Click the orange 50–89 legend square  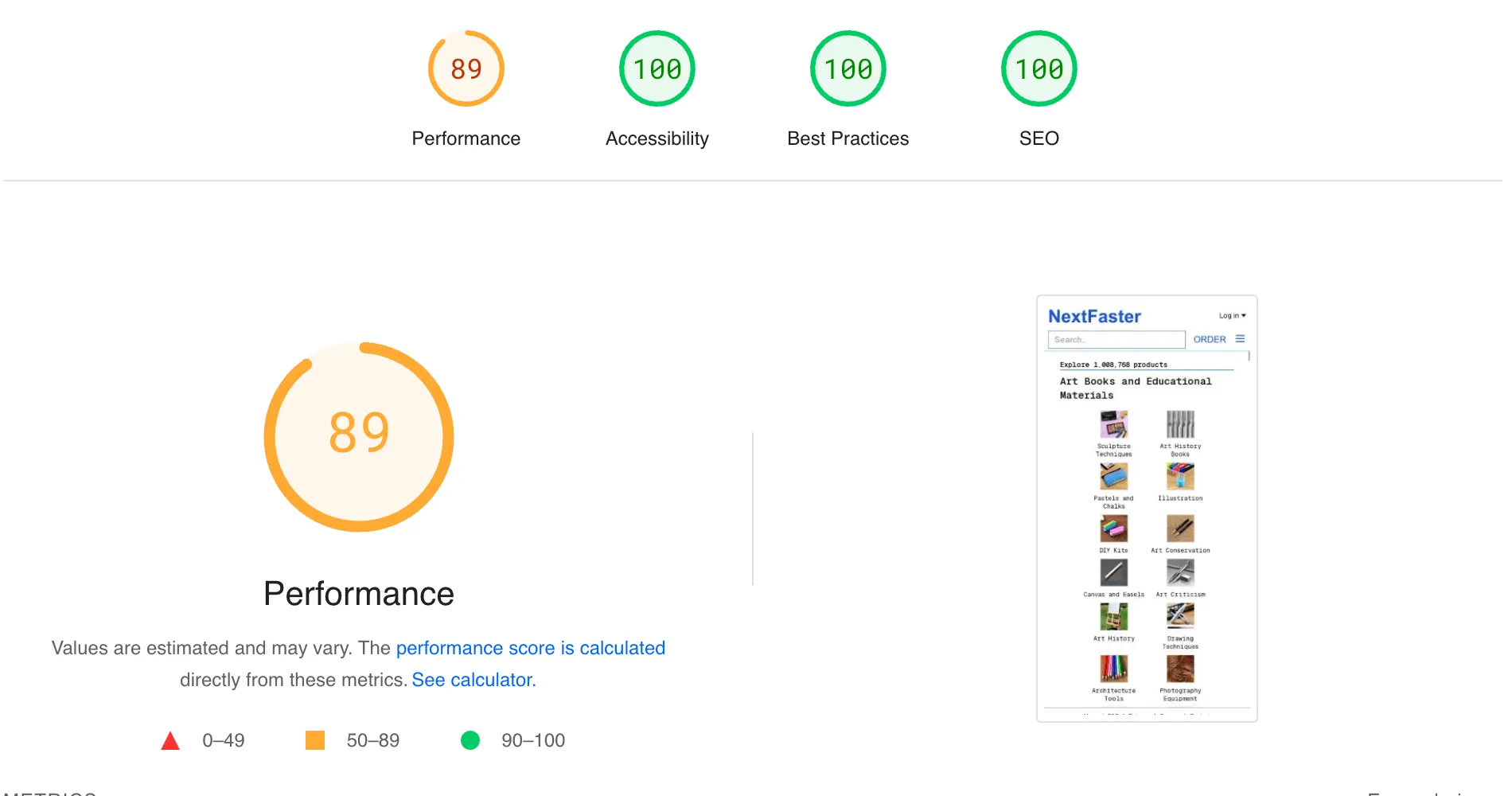(316, 740)
